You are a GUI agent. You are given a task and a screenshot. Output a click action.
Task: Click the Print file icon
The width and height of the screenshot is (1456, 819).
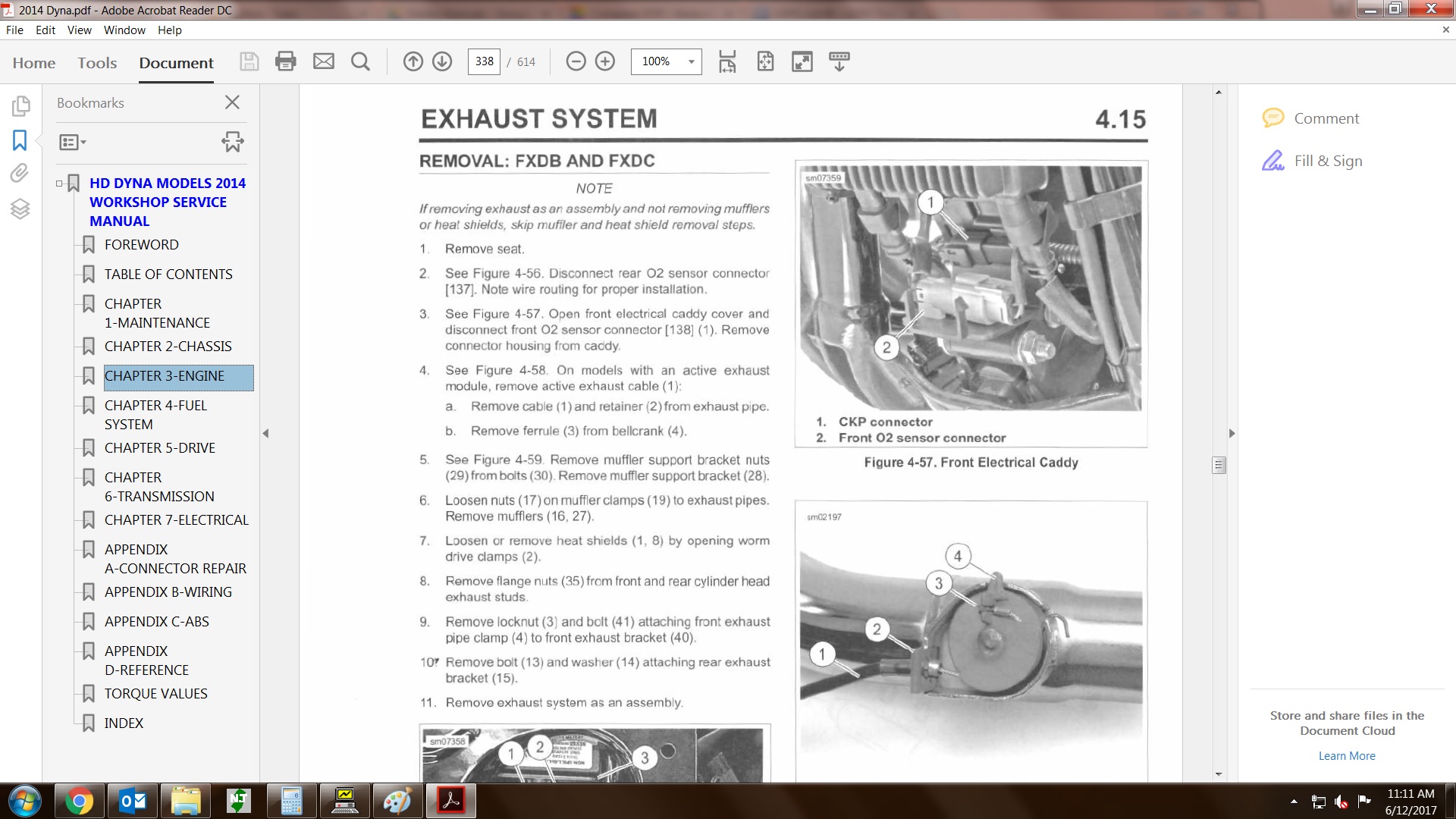[286, 61]
